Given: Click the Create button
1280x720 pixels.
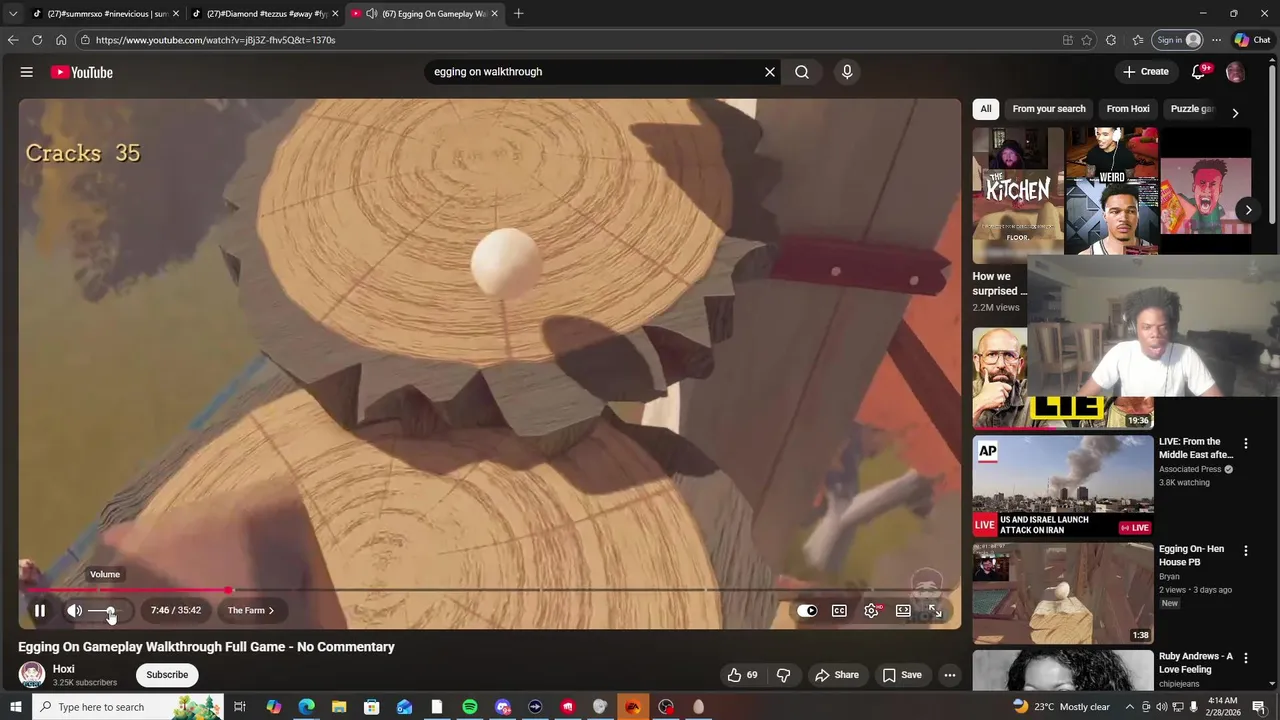Looking at the screenshot, I should pyautogui.click(x=1146, y=72).
